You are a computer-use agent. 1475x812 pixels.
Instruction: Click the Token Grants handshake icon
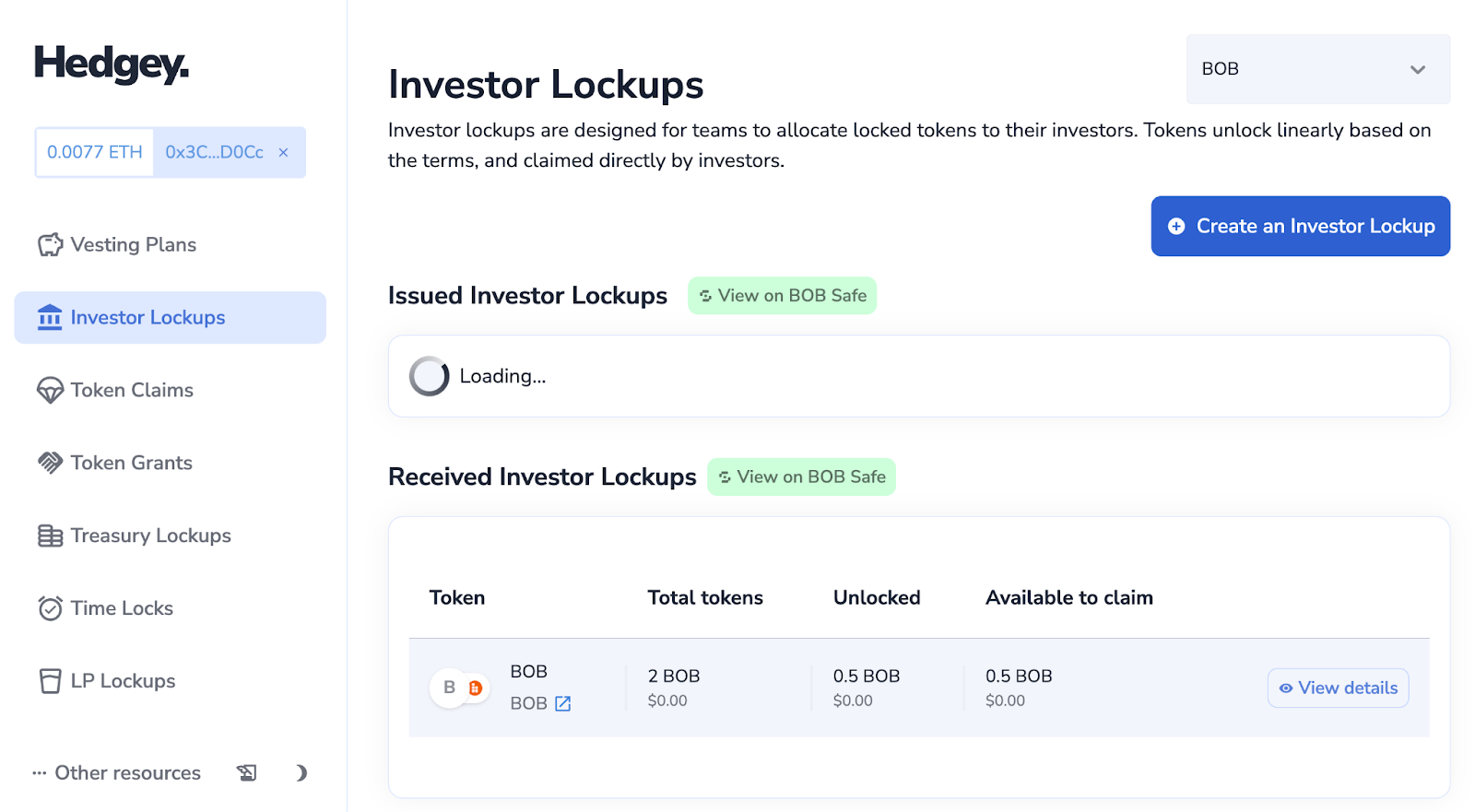pyautogui.click(x=50, y=463)
